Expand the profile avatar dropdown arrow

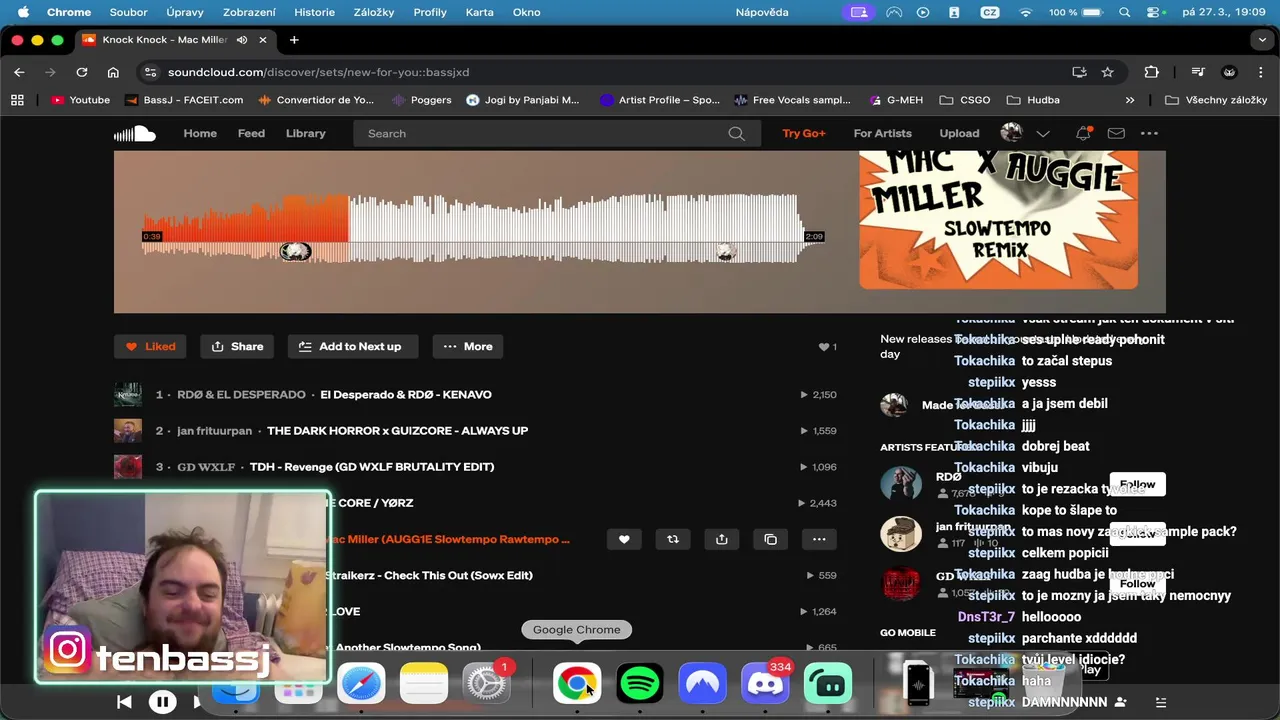click(1043, 133)
